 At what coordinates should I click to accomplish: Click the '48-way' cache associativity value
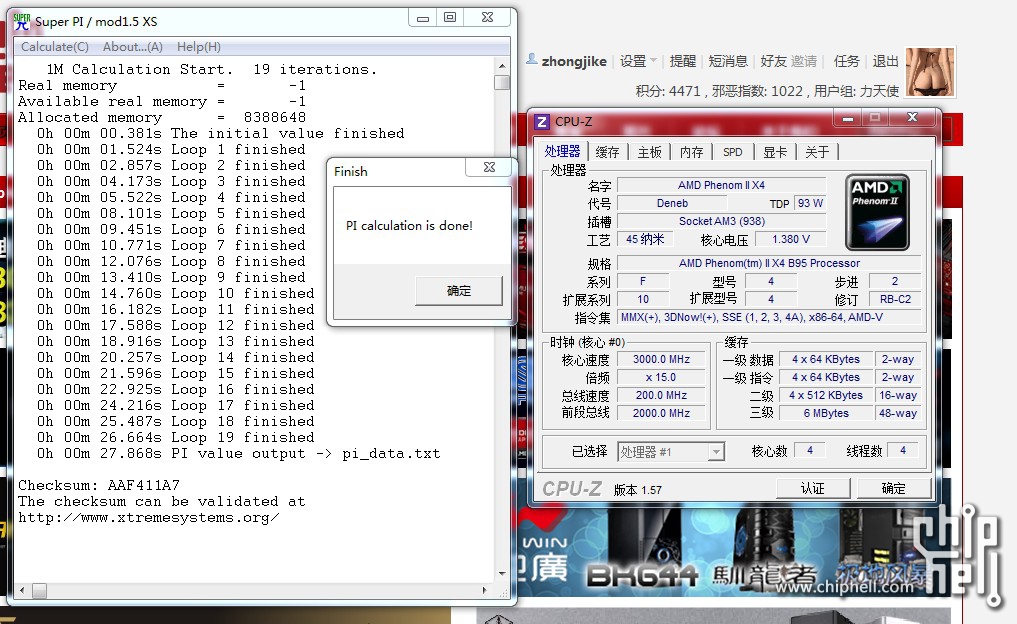(x=898, y=413)
